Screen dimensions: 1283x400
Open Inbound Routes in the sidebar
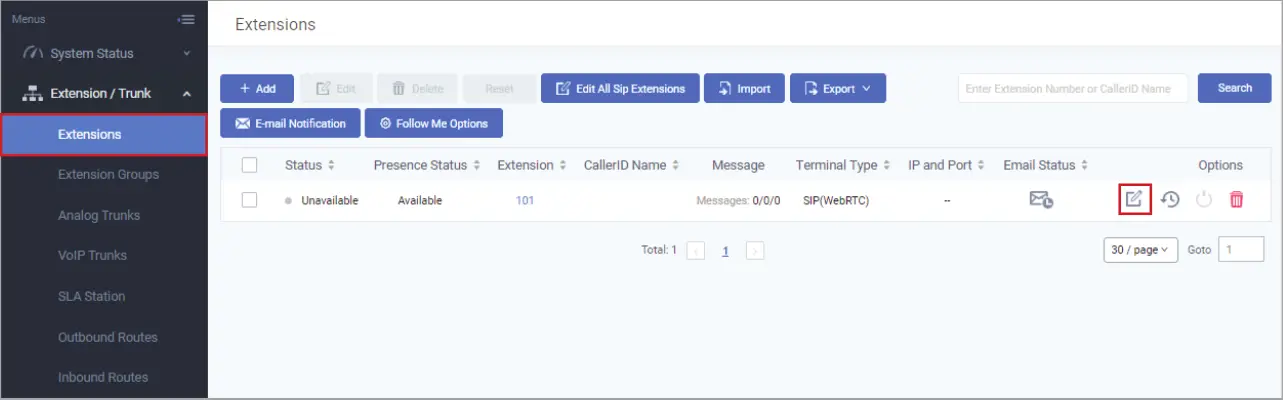click(103, 377)
